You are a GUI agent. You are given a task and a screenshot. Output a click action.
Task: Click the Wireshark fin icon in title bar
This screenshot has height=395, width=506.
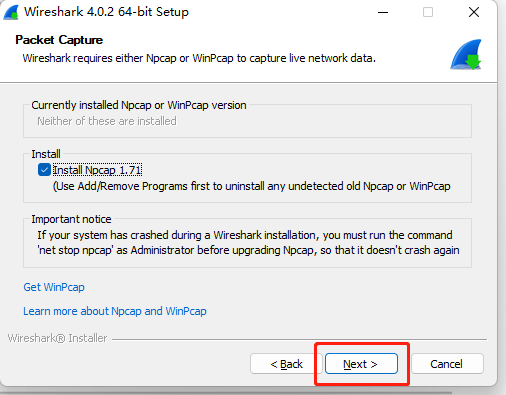tap(11, 13)
